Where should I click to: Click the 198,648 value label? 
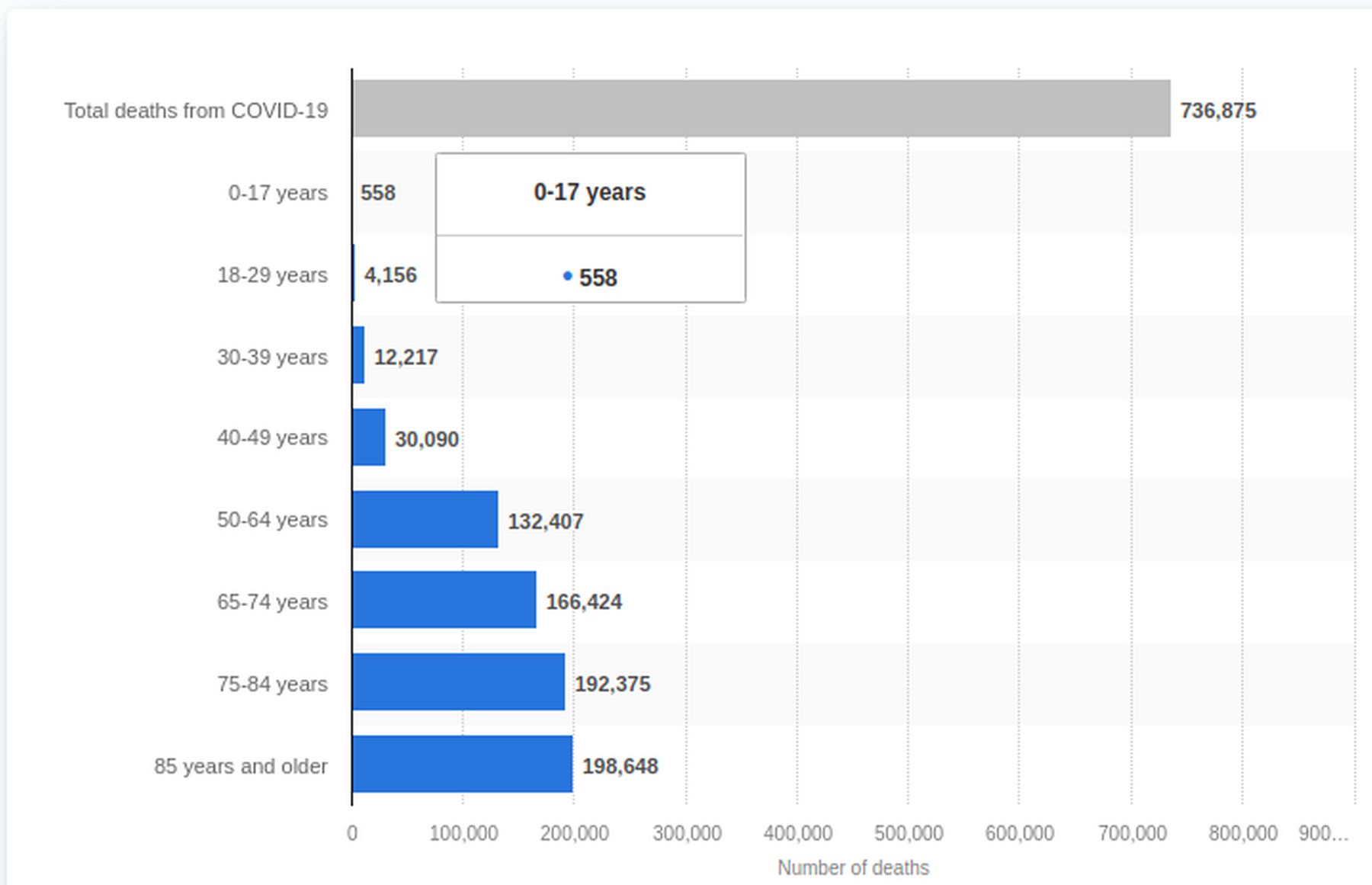point(620,766)
